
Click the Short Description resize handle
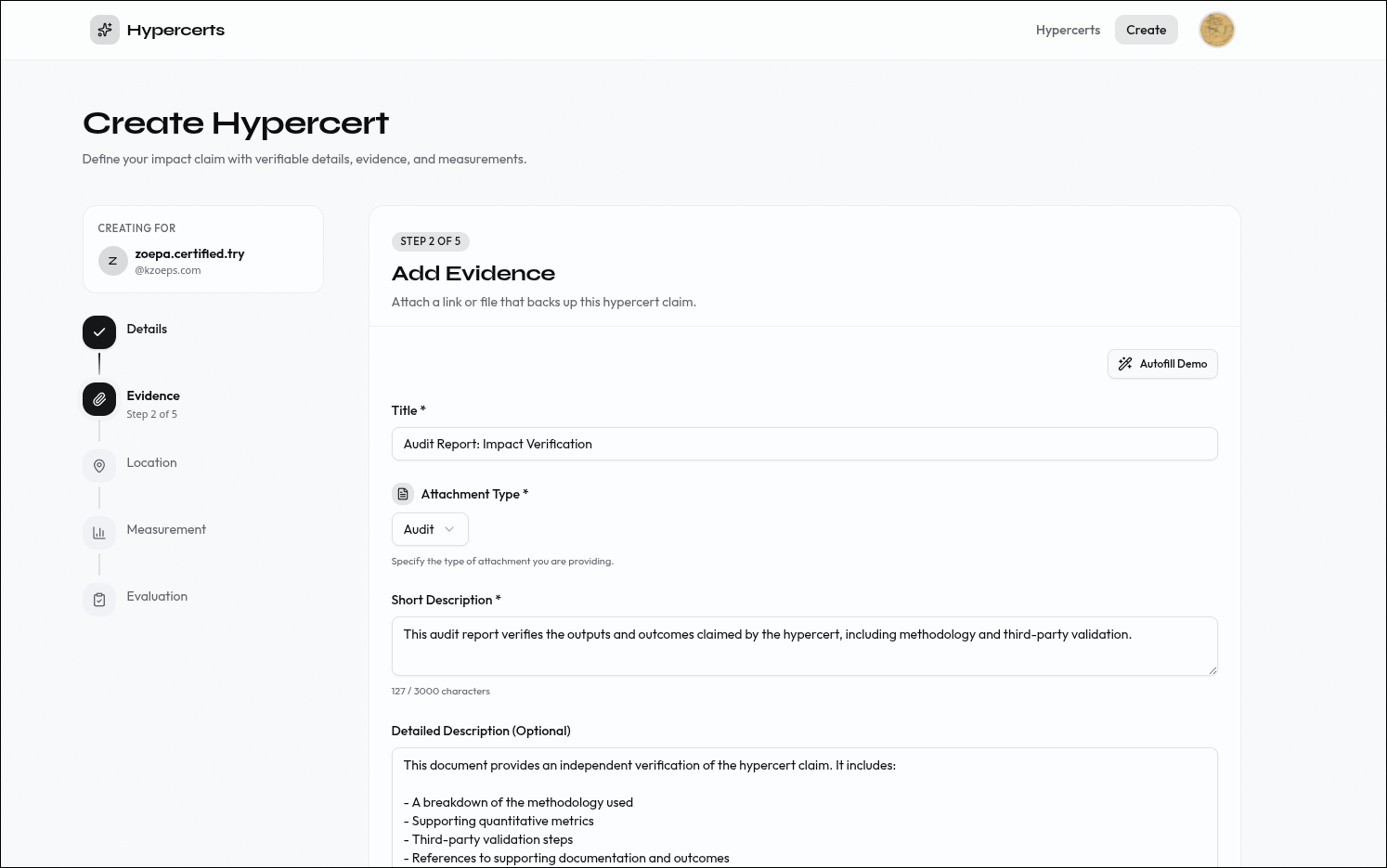1212,669
